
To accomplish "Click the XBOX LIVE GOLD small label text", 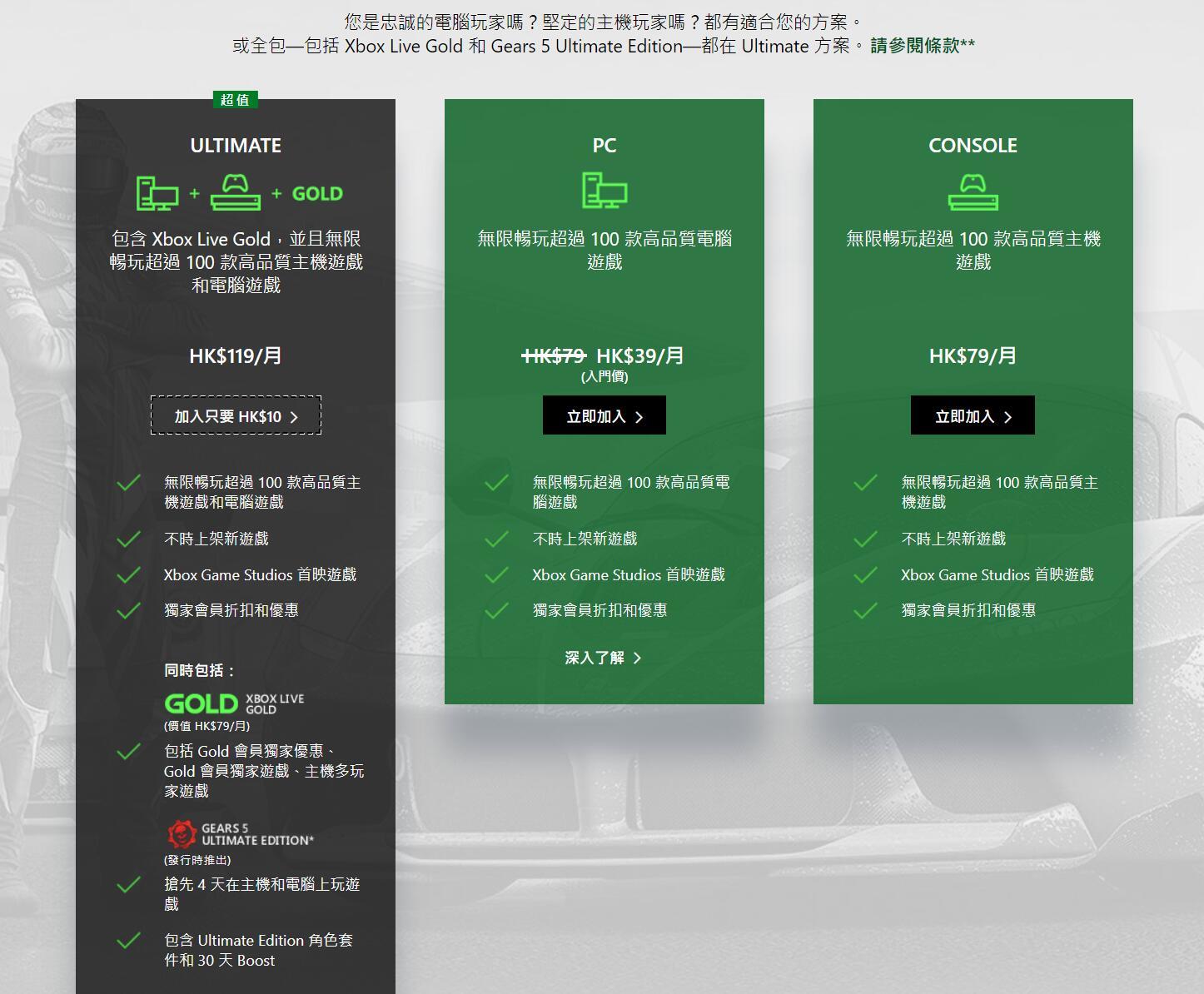I will pyautogui.click(x=275, y=704).
